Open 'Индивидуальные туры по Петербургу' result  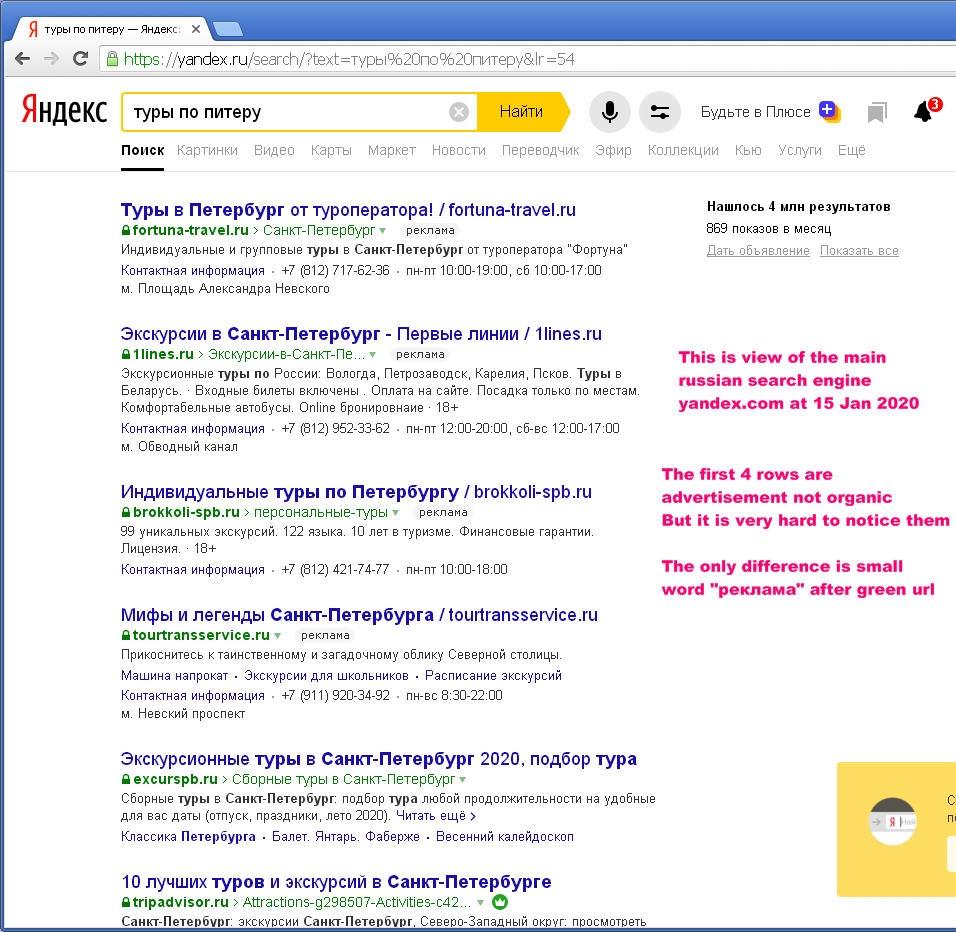coord(356,492)
